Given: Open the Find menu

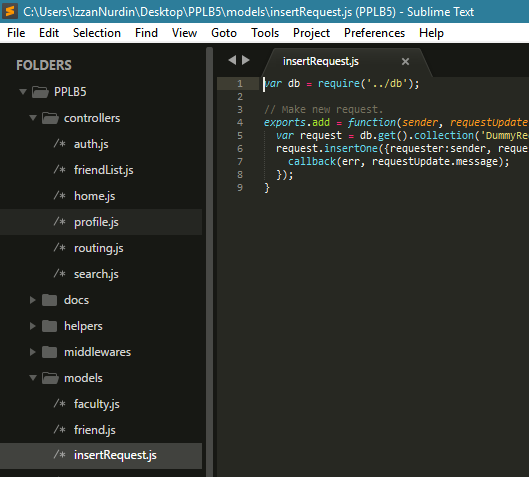Looking at the screenshot, I should coord(146,33).
